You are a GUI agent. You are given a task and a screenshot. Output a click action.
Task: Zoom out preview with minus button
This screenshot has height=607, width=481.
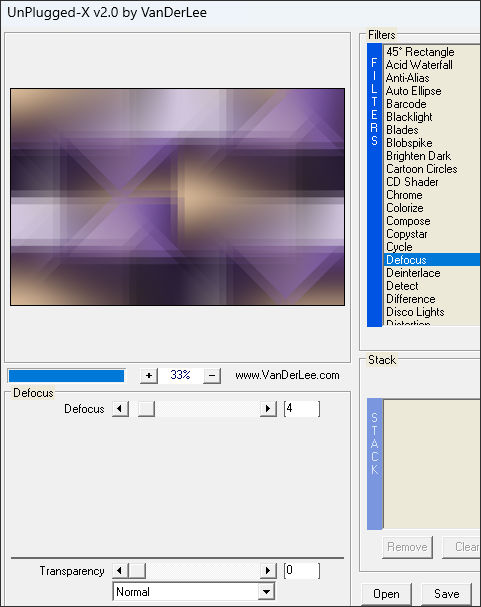click(212, 376)
